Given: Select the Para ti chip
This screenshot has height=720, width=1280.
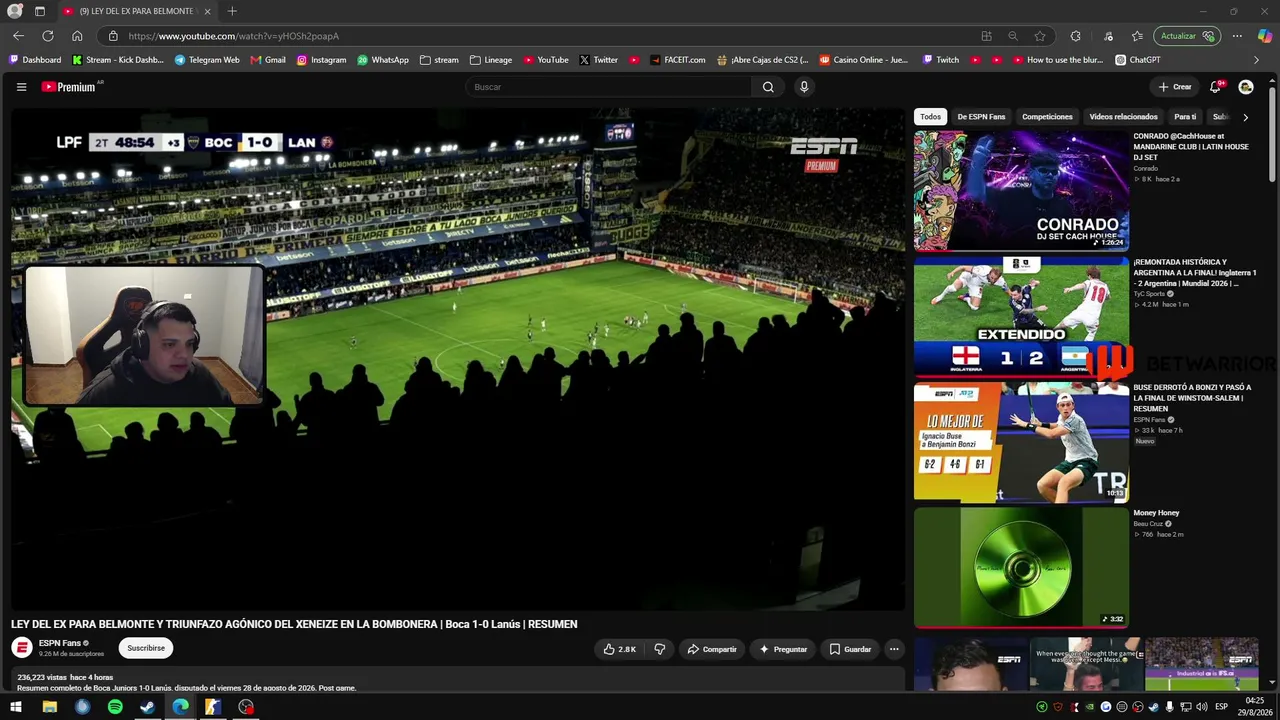Looking at the screenshot, I should [1185, 117].
